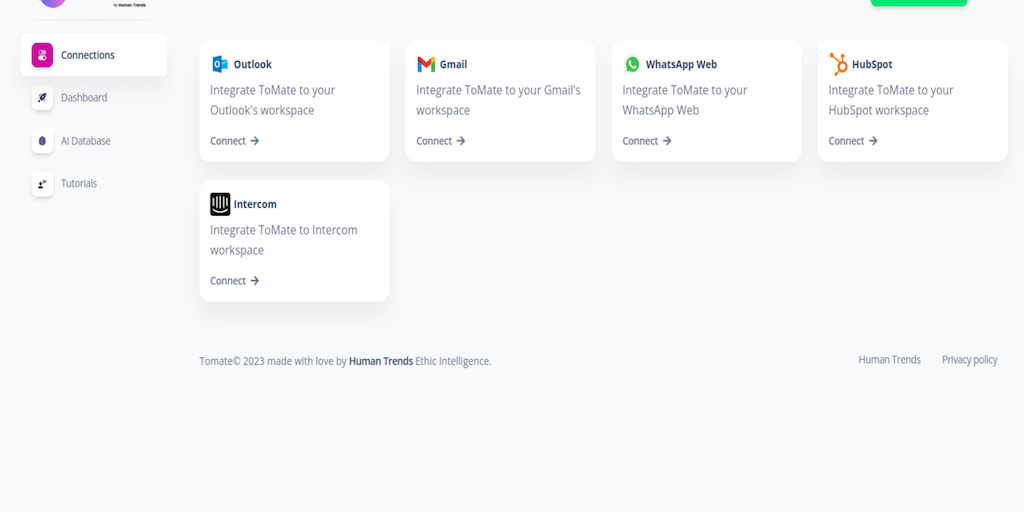Click the Outlook logo icon

coord(219,64)
